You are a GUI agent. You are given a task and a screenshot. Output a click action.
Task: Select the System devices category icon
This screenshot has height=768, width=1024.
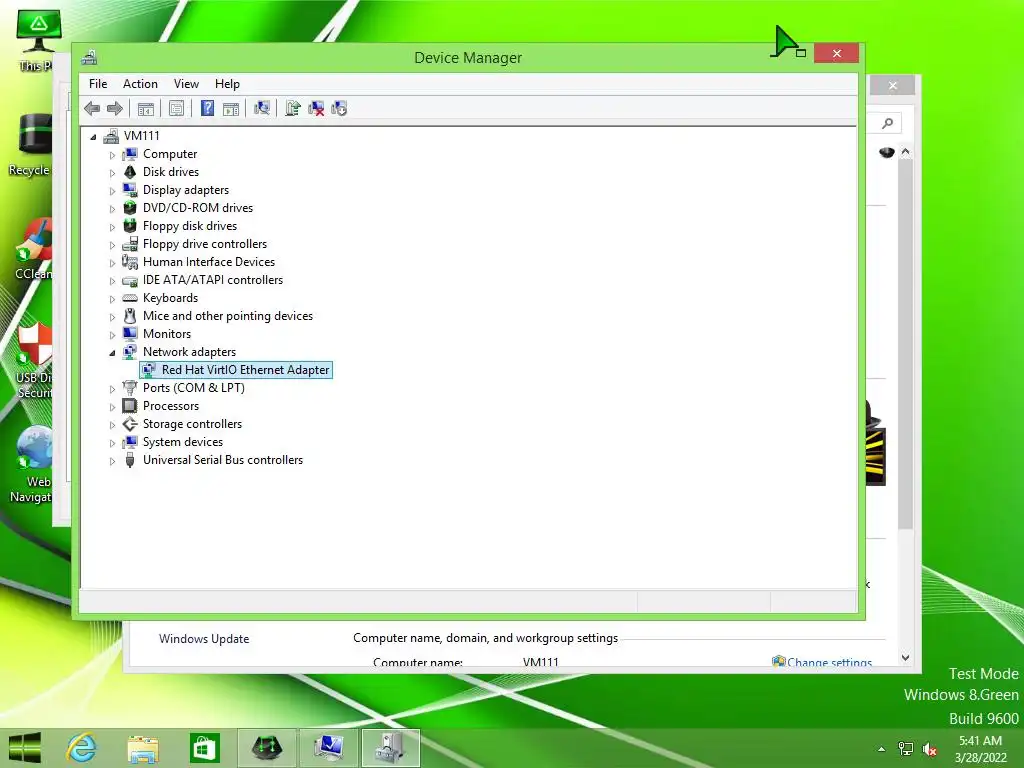[130, 442]
